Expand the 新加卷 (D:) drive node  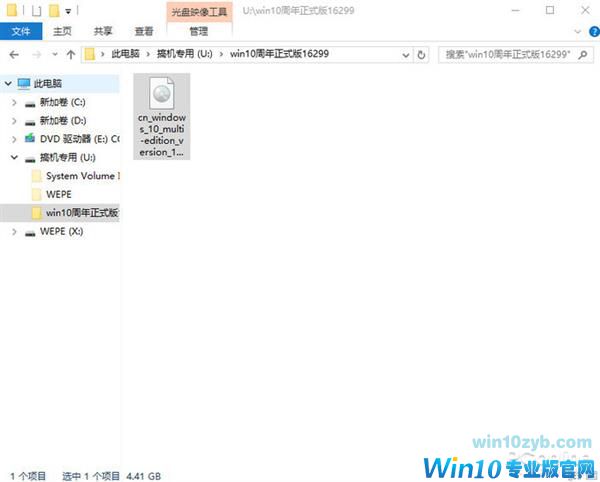point(14,121)
